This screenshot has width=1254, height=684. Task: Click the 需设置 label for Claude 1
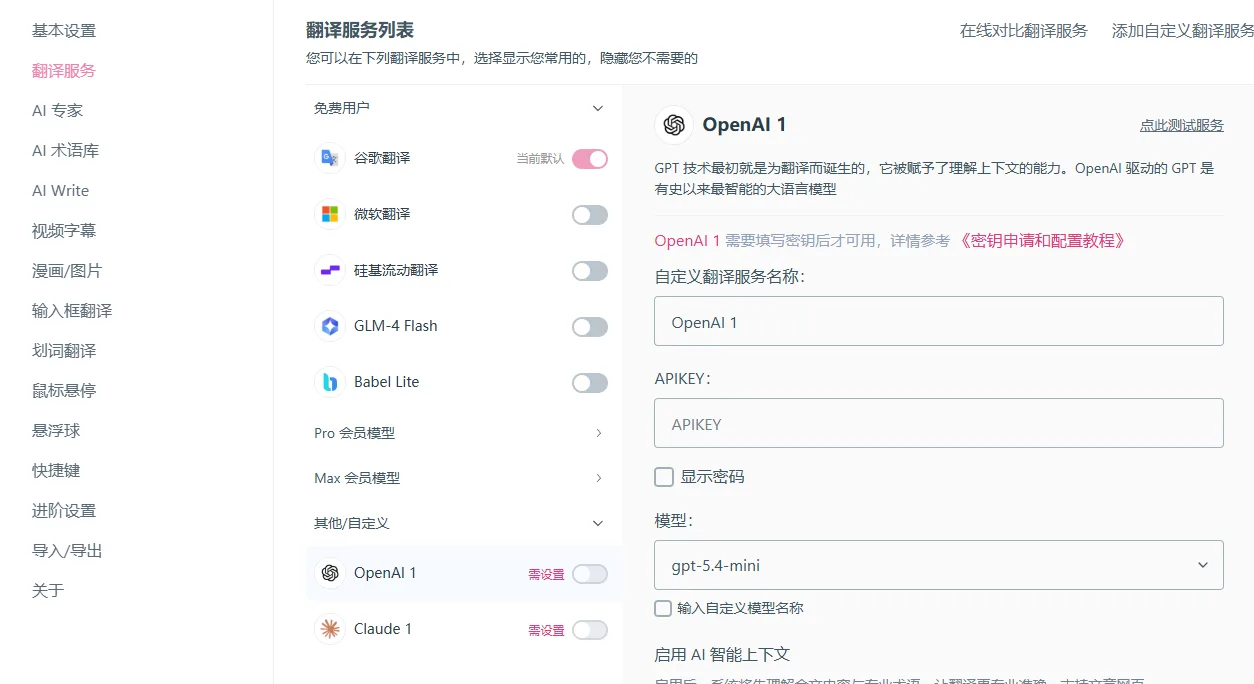pyautogui.click(x=546, y=630)
